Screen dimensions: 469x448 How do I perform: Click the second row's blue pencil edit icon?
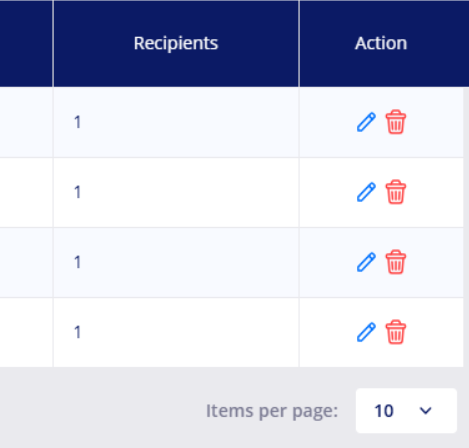pyautogui.click(x=366, y=192)
